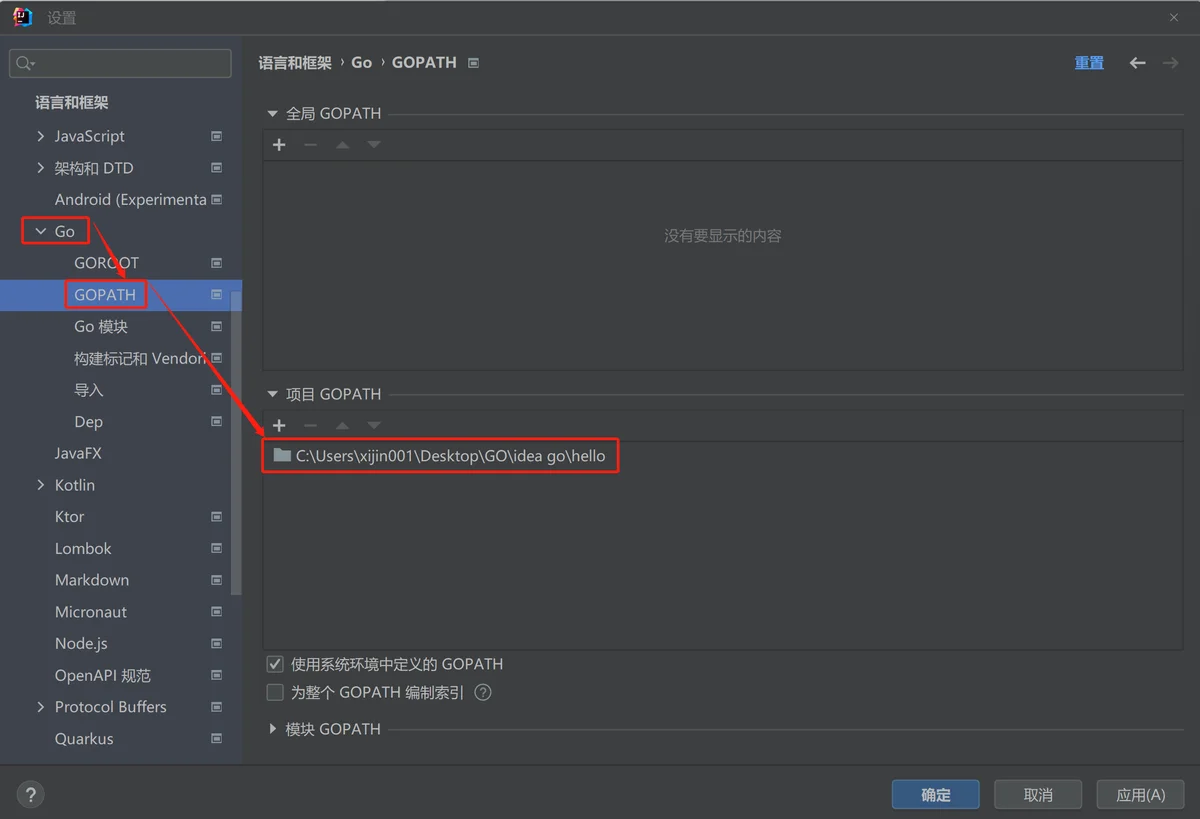
Task: Click the settings tree scrollbar
Action: (236, 443)
